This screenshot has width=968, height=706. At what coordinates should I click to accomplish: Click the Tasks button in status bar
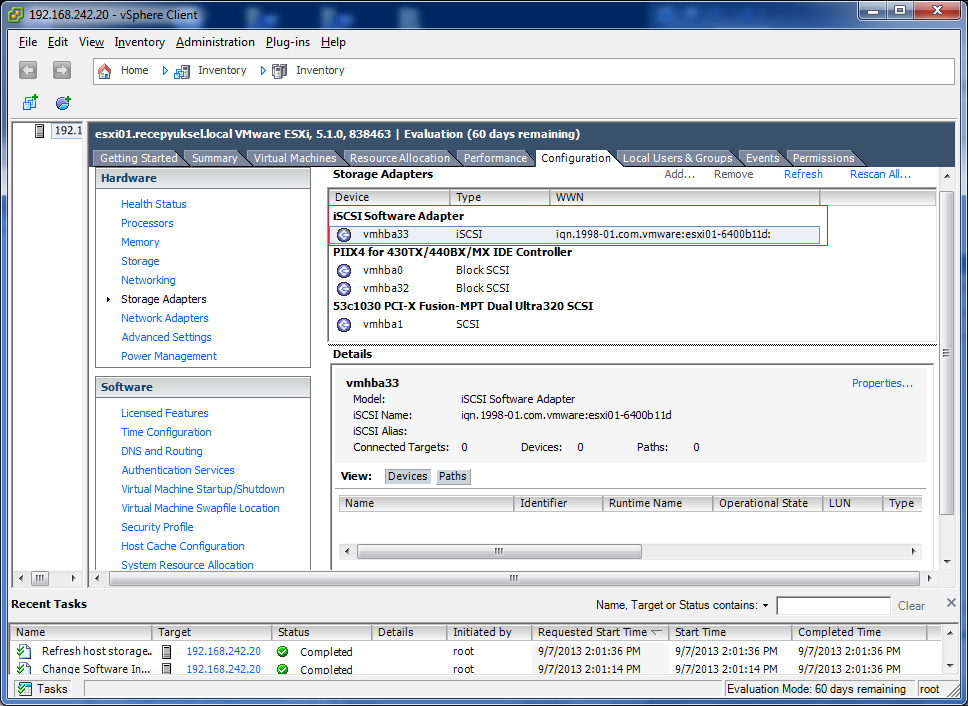43,689
